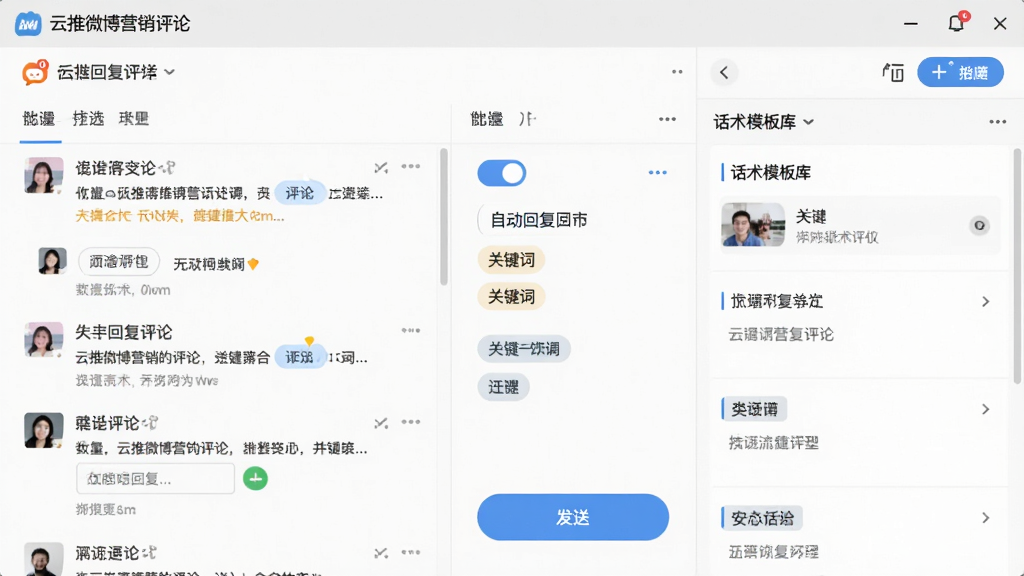Click the 失丰回复评论 comment title
The width and height of the screenshot is (1024, 576).
pos(124,332)
